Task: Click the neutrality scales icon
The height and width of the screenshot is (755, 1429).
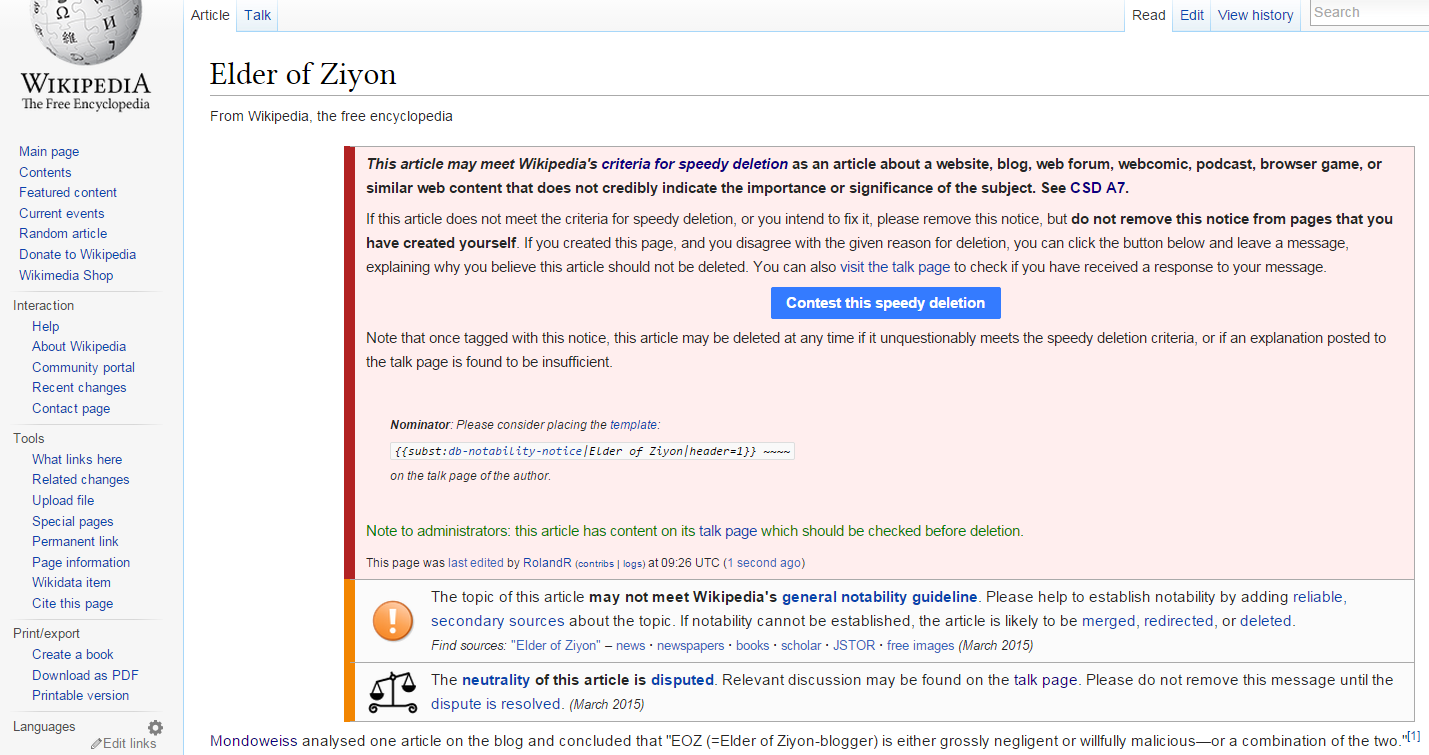Action: pos(392,691)
